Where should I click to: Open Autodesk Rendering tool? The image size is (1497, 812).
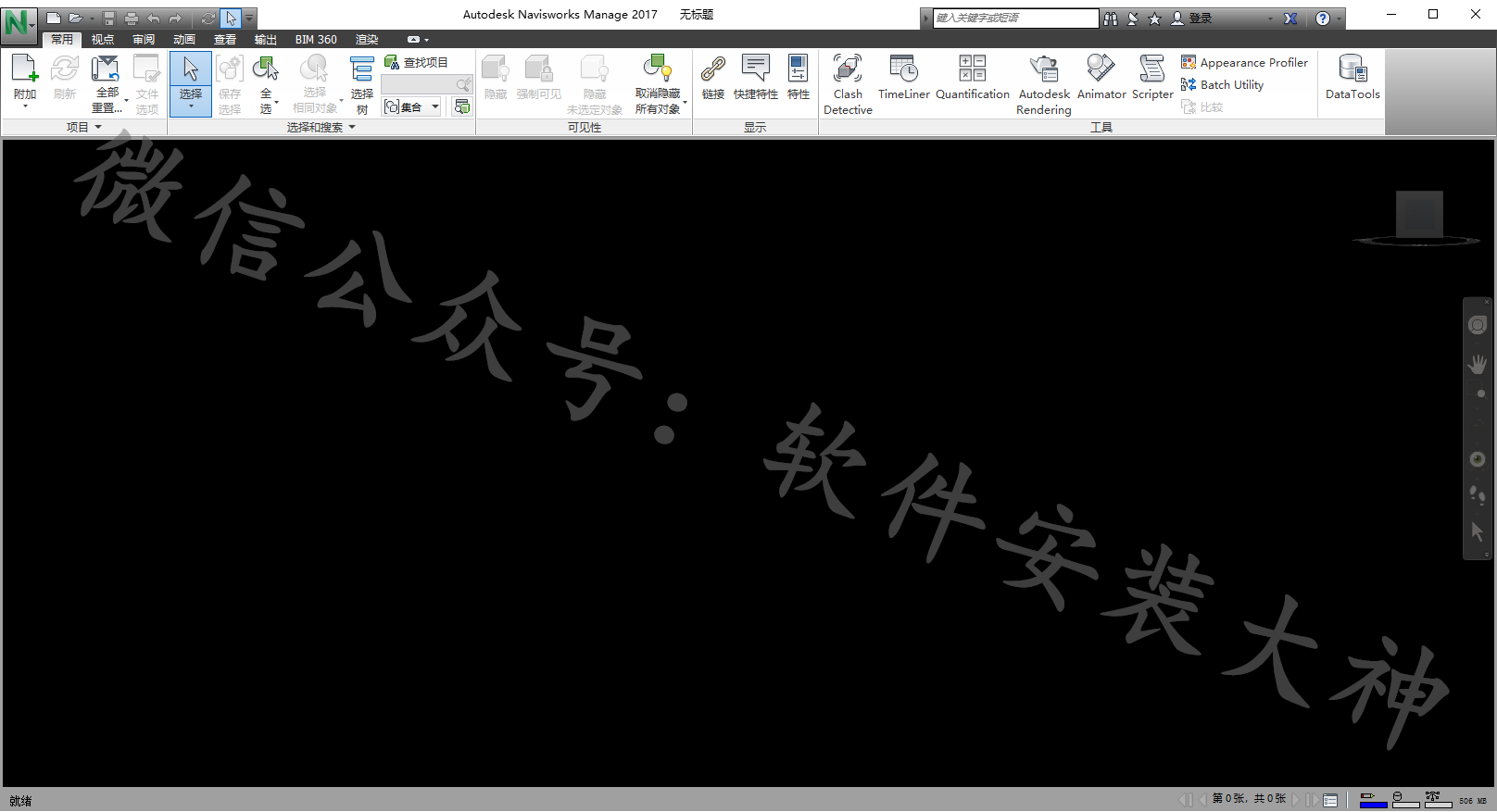1044,84
